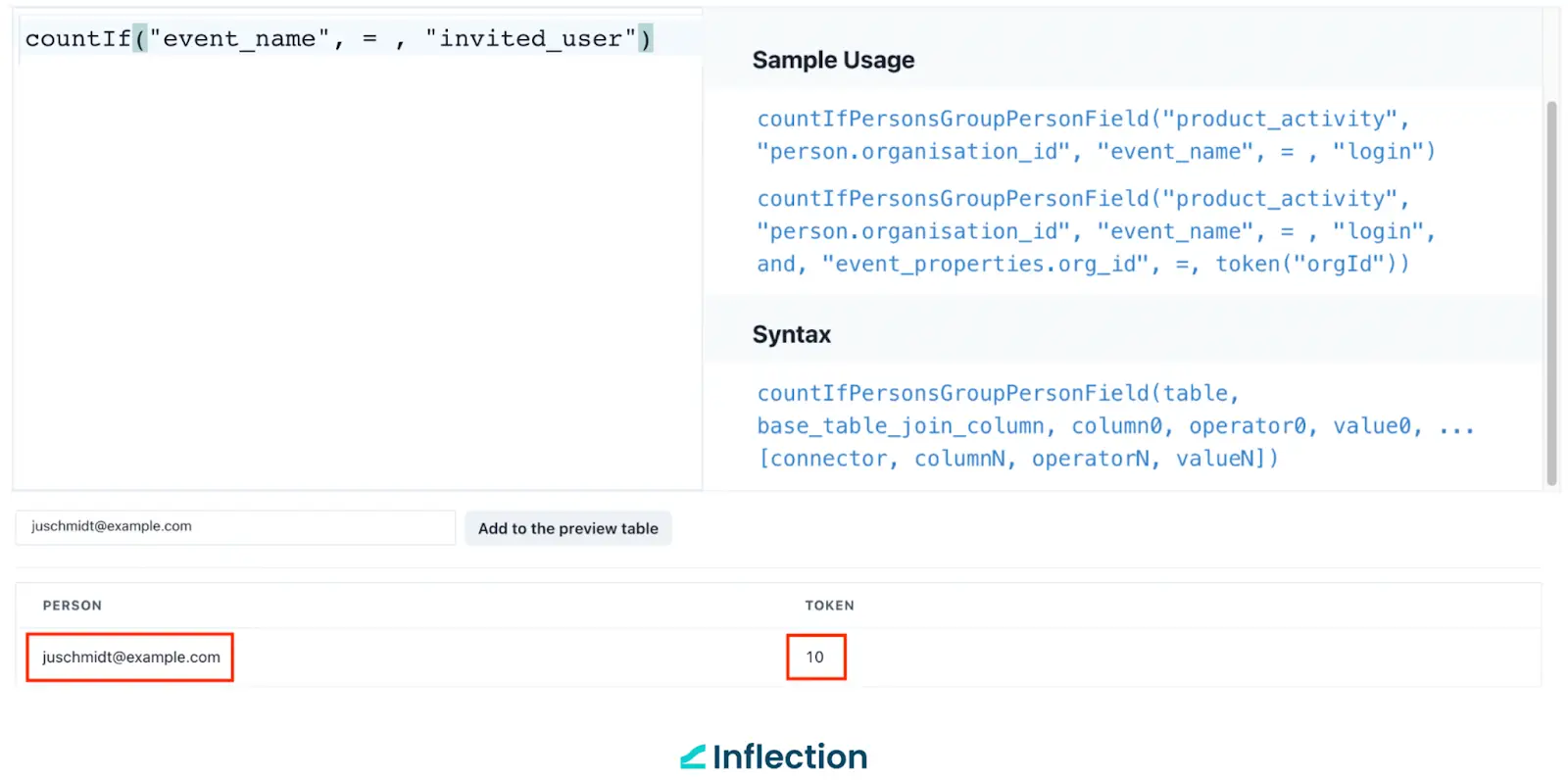Click token("orgId") in second sample
This screenshot has width=1568, height=781.
1311,265
